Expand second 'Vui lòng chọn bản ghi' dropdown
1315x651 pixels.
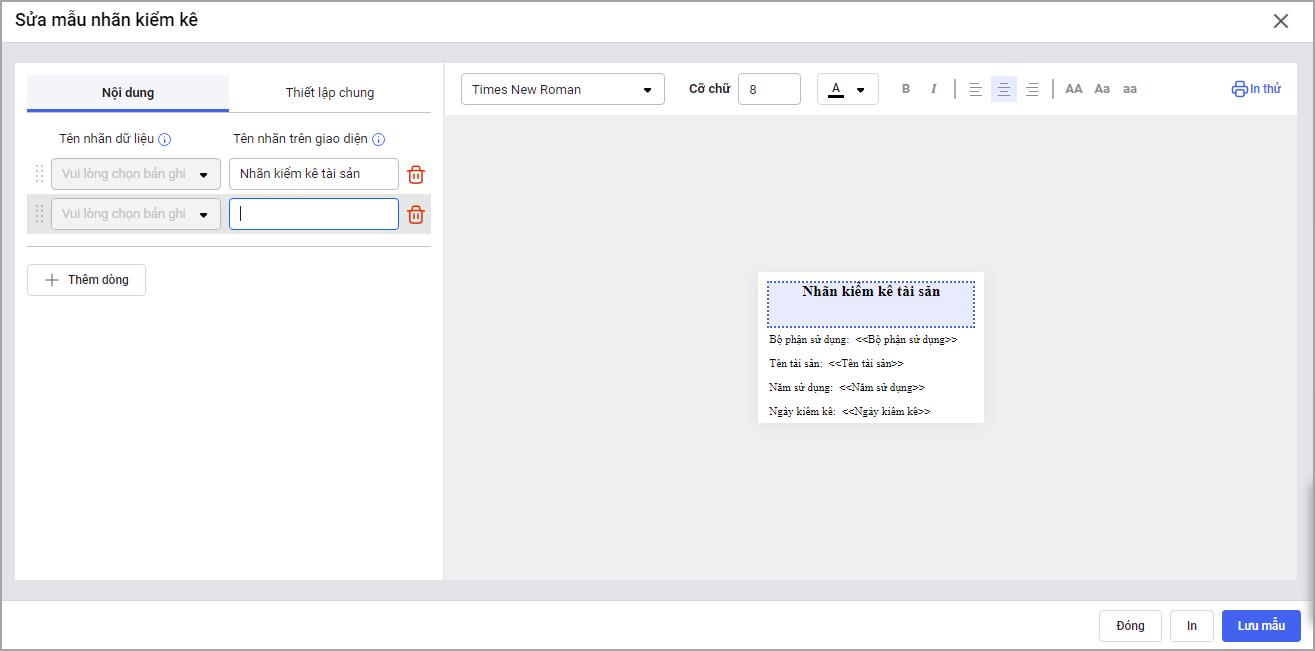pyautogui.click(x=136, y=214)
